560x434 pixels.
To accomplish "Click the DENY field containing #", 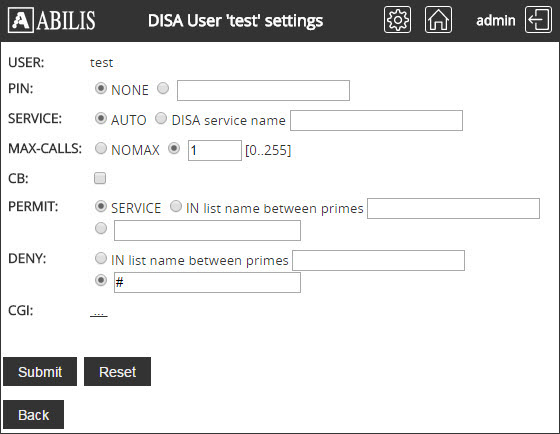I will [207, 283].
